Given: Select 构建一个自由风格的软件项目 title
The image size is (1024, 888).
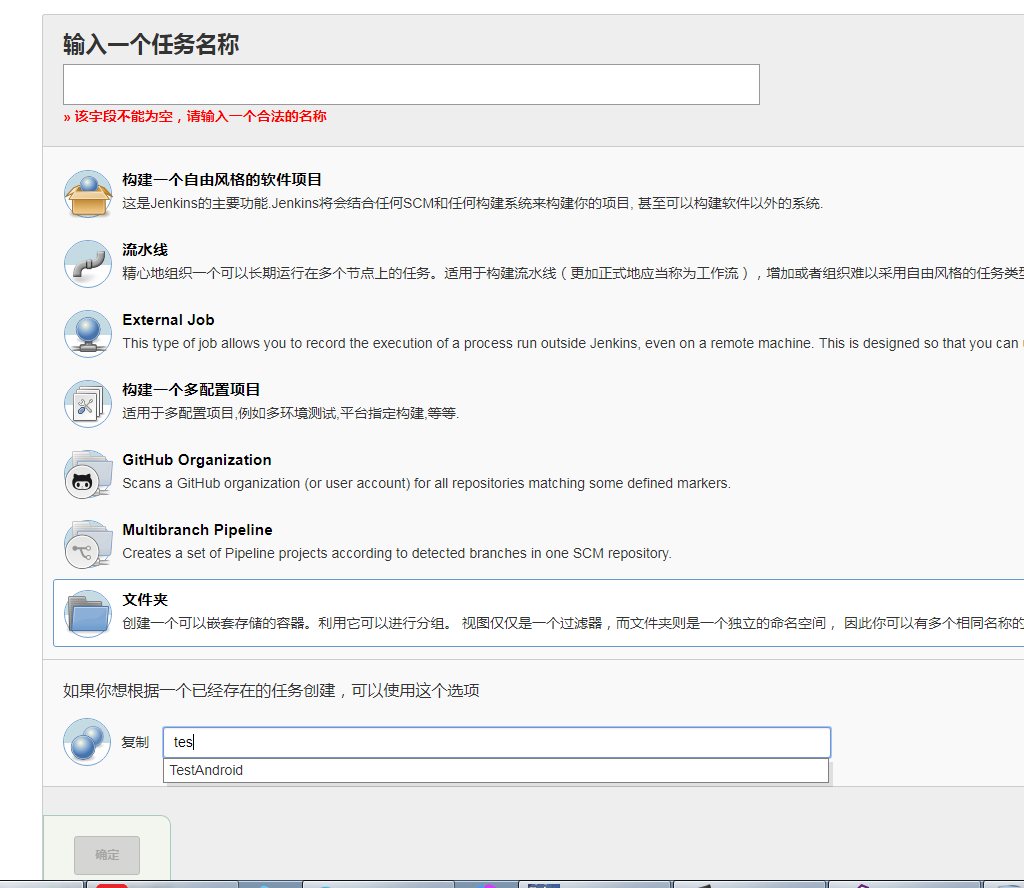Looking at the screenshot, I should (x=222, y=180).
